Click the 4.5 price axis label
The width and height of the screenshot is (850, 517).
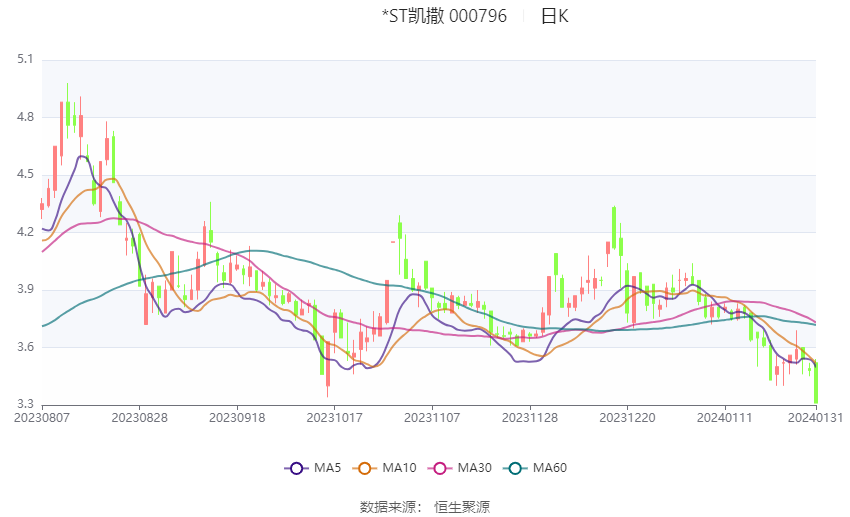(x=25, y=175)
